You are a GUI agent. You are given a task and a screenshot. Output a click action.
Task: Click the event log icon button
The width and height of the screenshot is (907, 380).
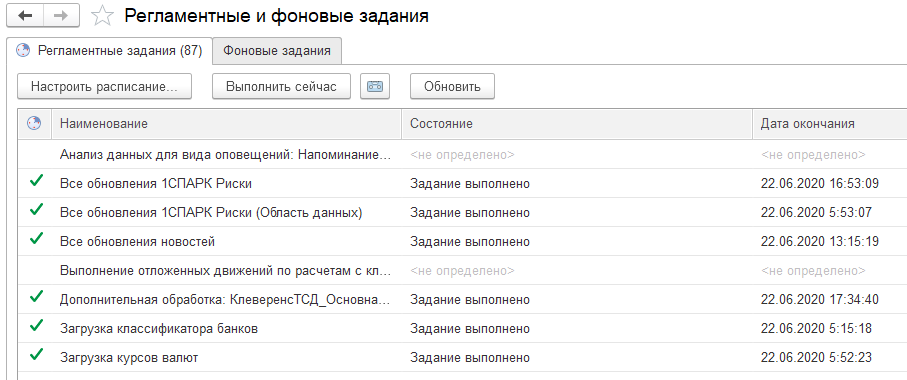[375, 87]
